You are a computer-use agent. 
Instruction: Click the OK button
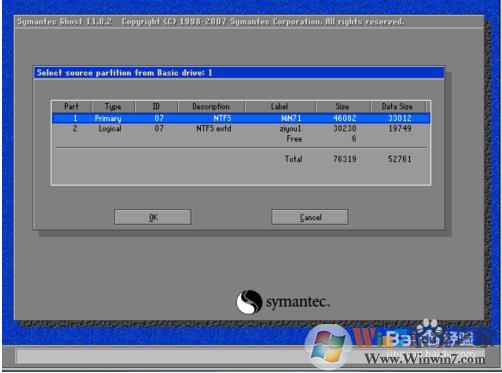point(153,217)
